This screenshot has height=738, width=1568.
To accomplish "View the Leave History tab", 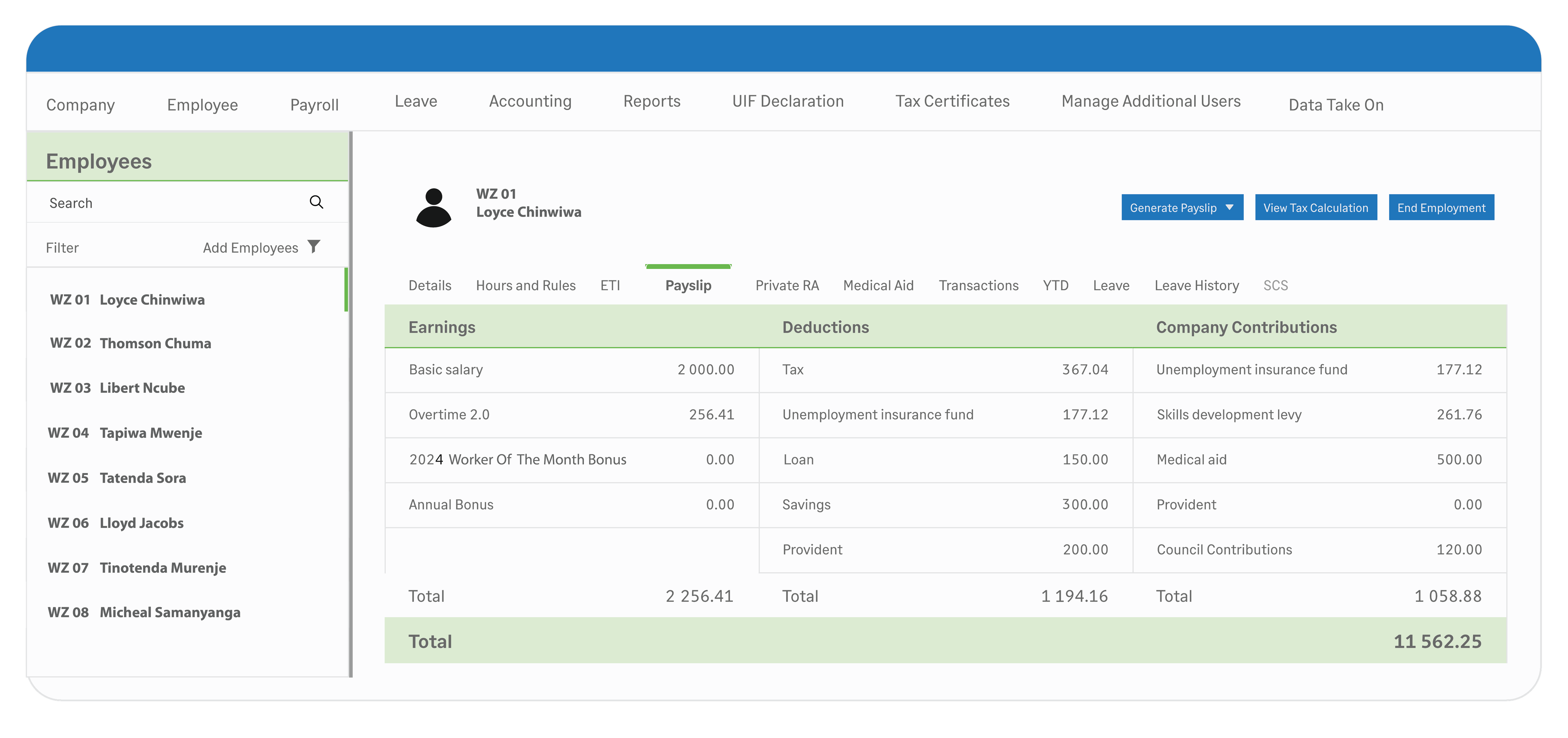I will point(1196,285).
